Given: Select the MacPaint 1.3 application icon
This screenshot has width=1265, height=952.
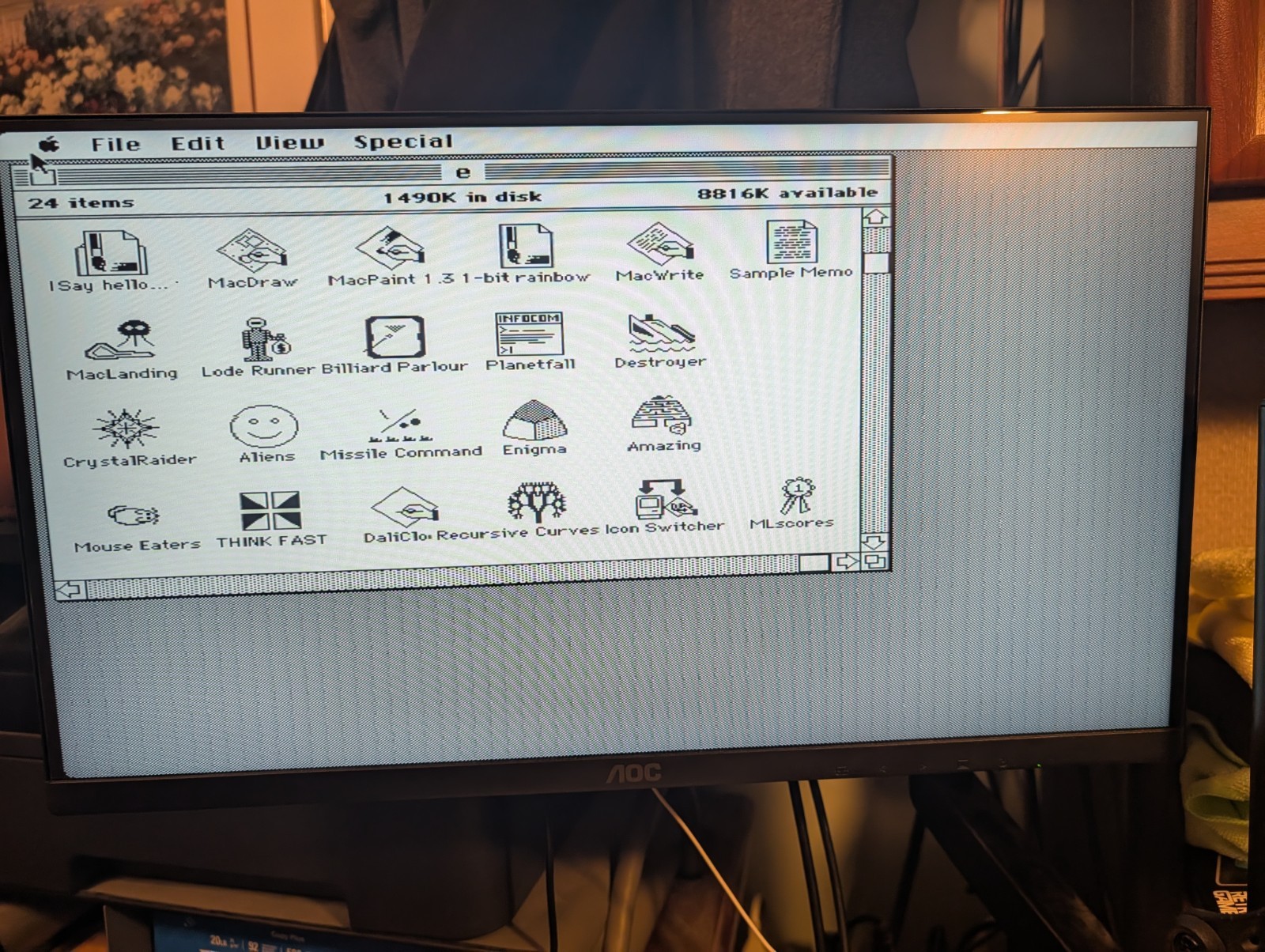Looking at the screenshot, I should (389, 247).
